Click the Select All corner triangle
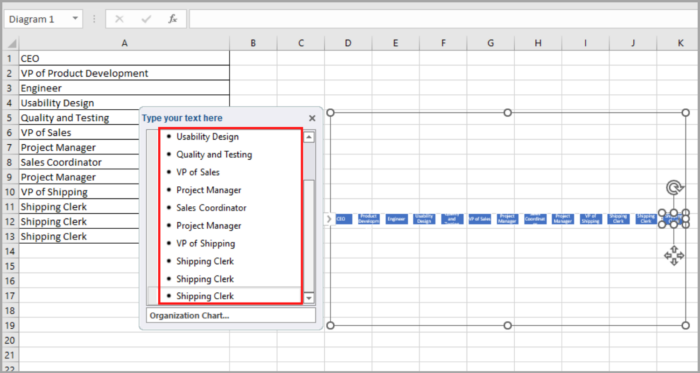 pos(12,44)
